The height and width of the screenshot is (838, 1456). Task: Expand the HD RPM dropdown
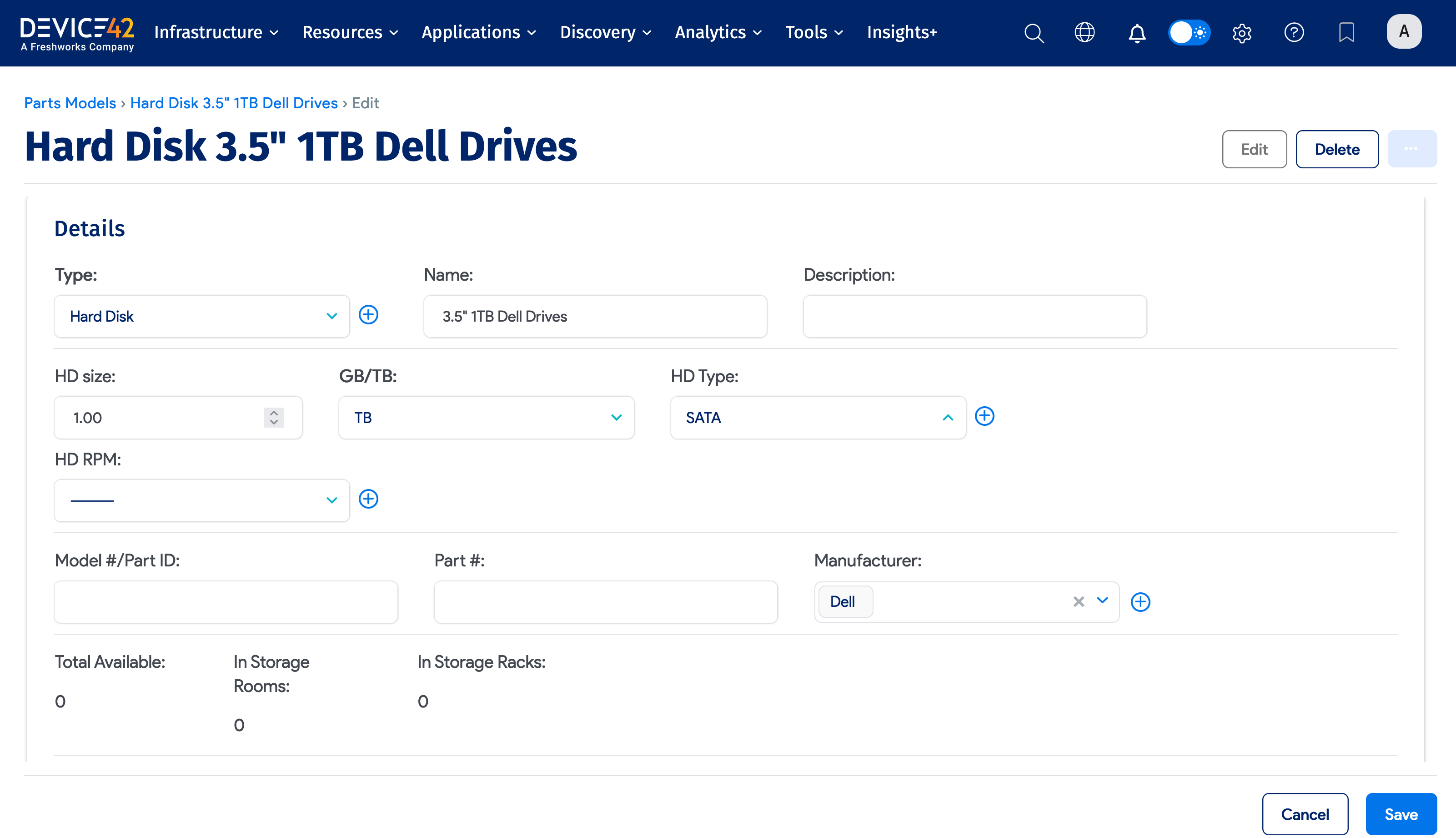[332, 500]
